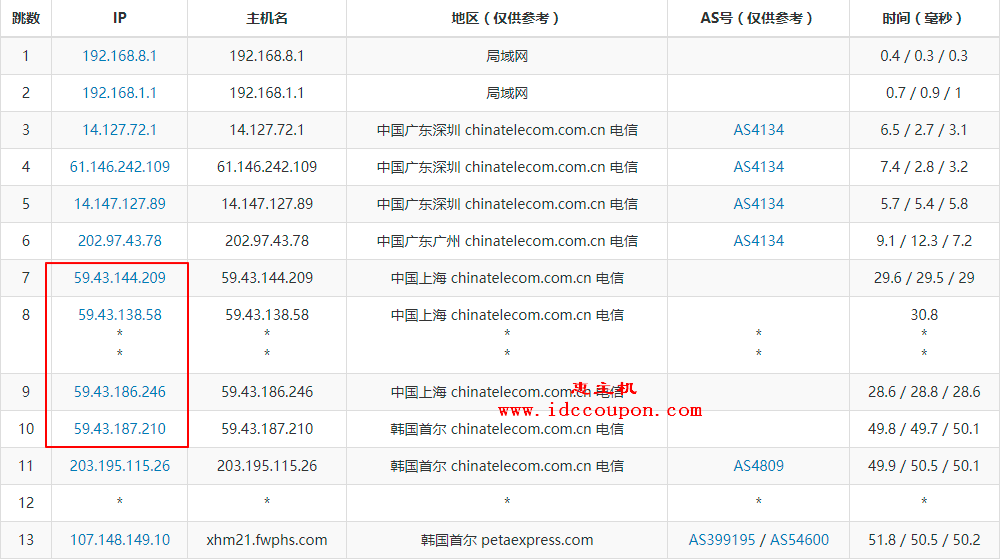This screenshot has width=1002, height=560.
Task: Click the 时间（毫秒） column header
Action: point(924,18)
